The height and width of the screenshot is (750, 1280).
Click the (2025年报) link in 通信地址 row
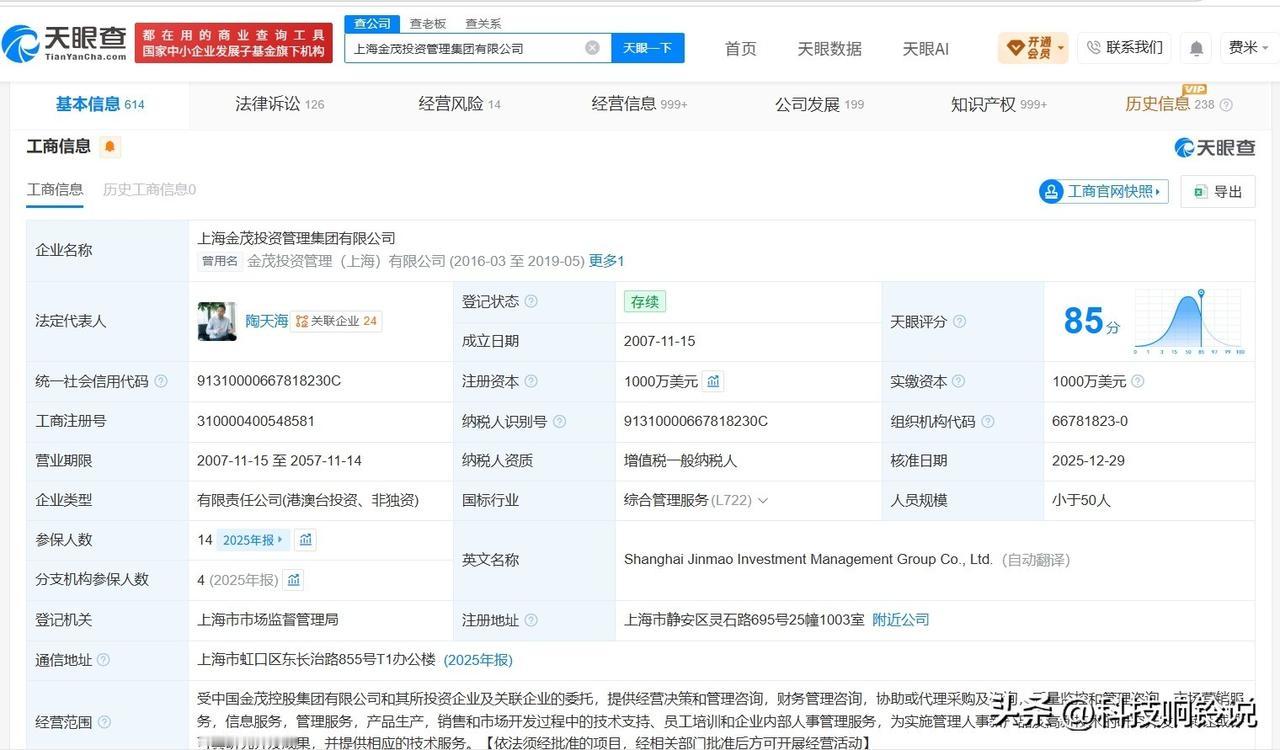coord(478,660)
